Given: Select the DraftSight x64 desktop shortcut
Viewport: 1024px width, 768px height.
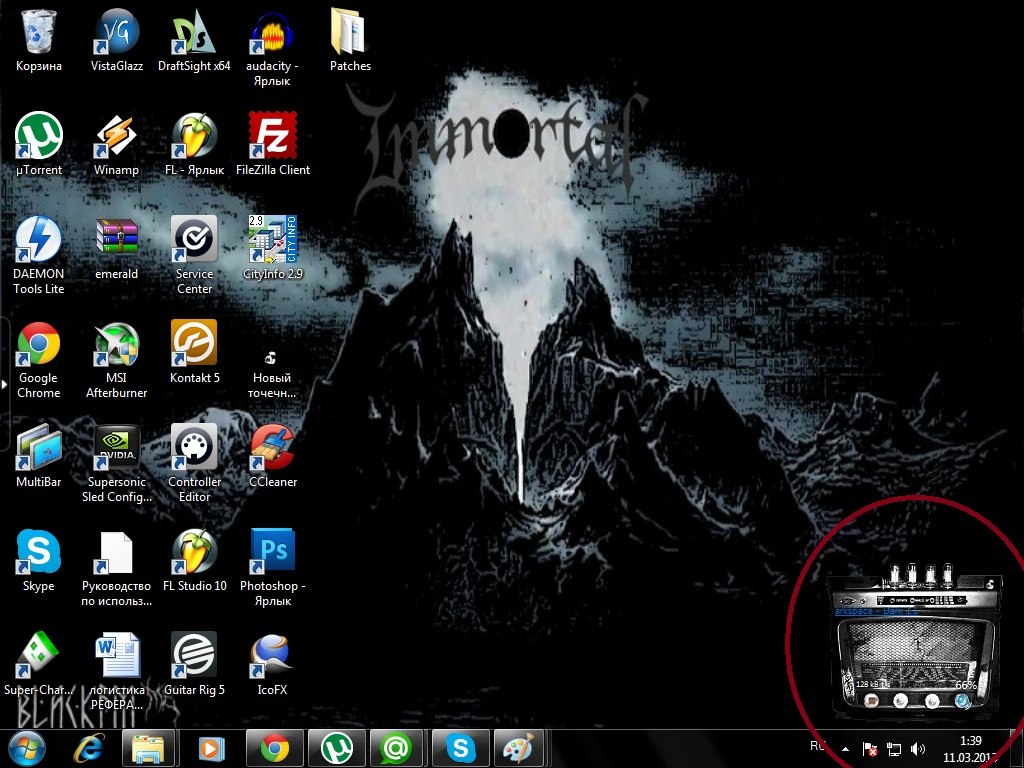Looking at the screenshot, I should click(x=194, y=40).
